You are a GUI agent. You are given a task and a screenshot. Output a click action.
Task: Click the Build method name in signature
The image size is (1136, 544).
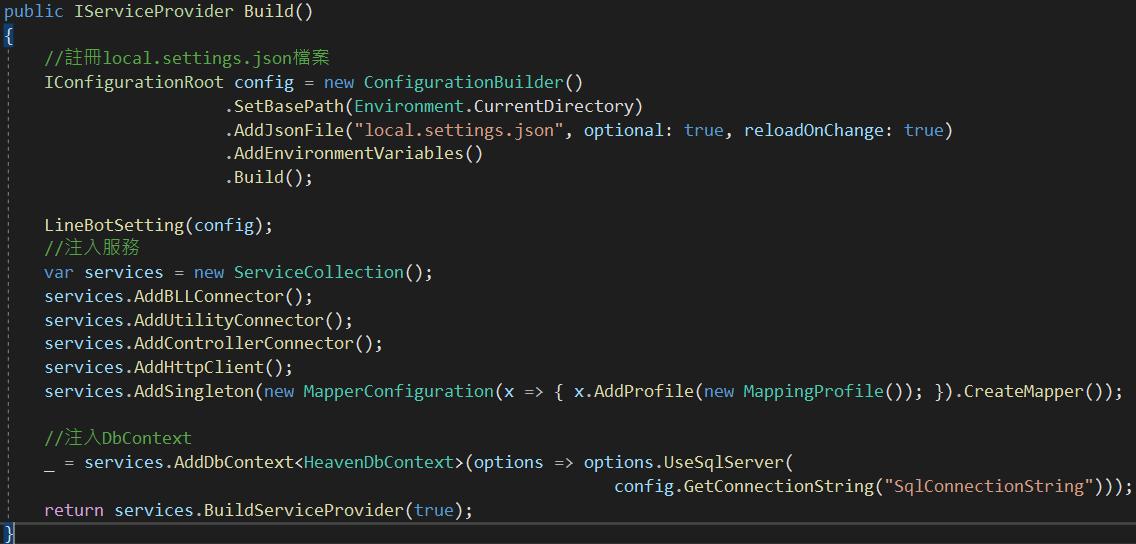coord(268,12)
